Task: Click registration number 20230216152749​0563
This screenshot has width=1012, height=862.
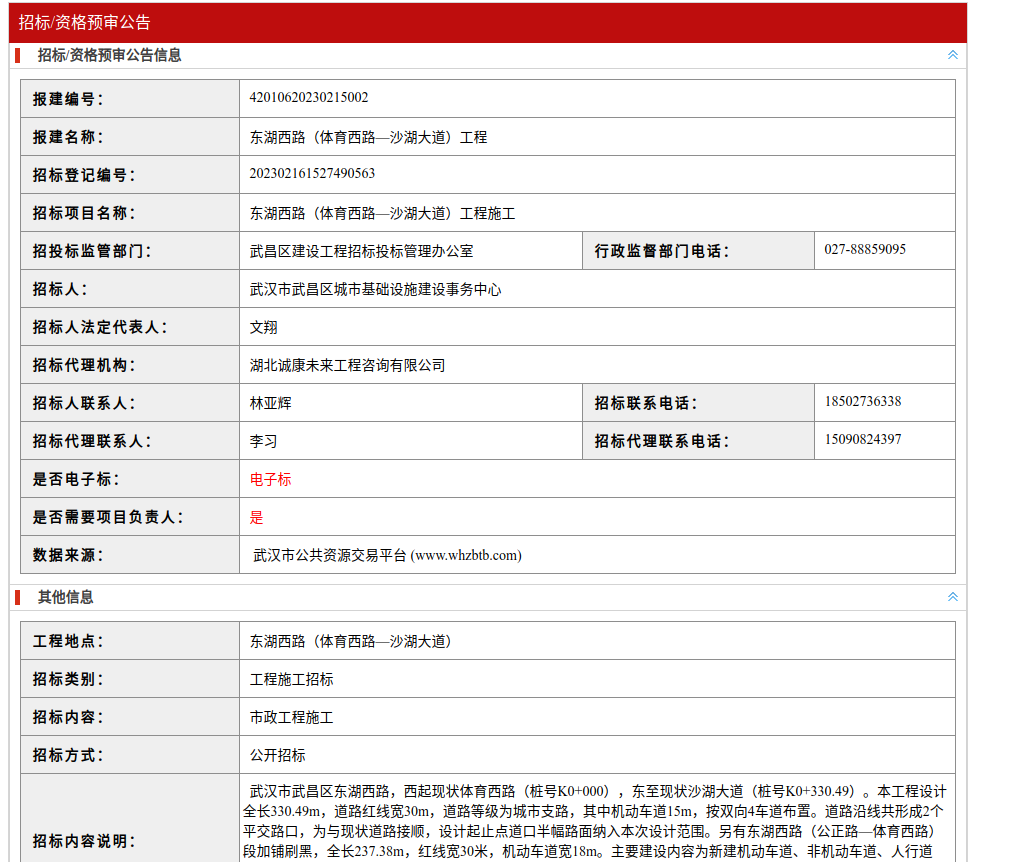Action: (x=312, y=174)
